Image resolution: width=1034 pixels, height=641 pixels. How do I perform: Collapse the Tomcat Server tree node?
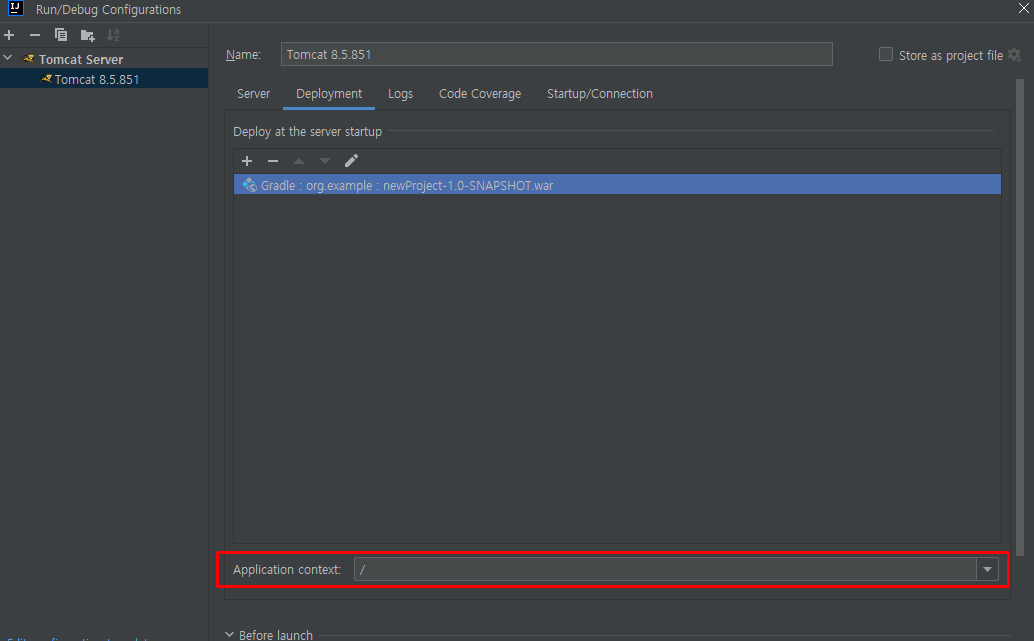coord(8,58)
